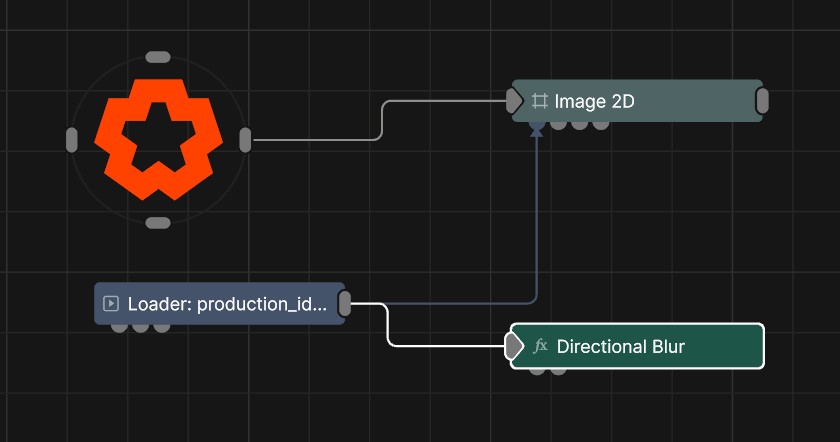Select the Directional Blur node title
Screen dimensions: 840x442
coord(620,347)
